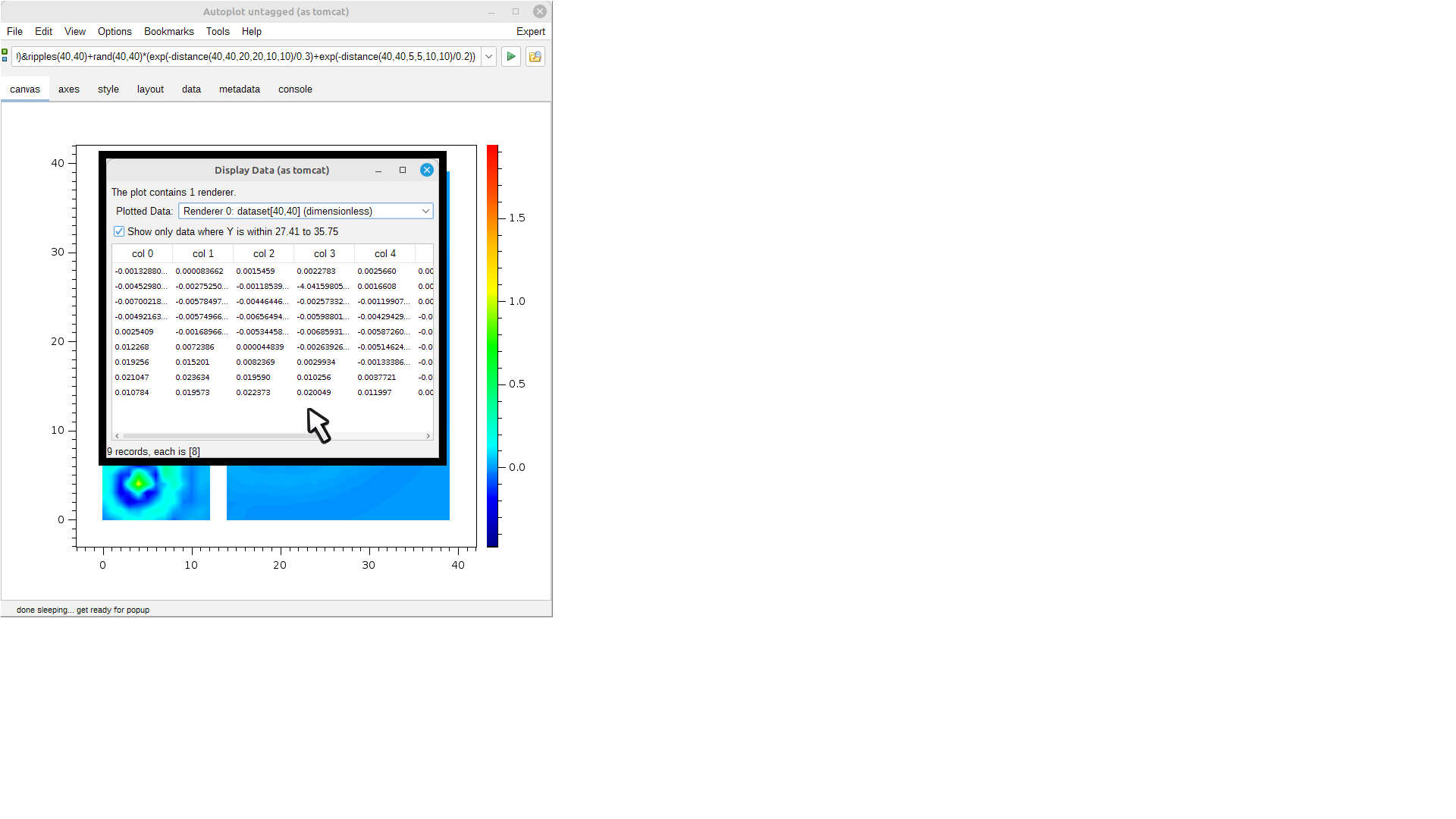Open the Bookmarks menu
This screenshot has height=819, width=1456.
pyautogui.click(x=168, y=32)
